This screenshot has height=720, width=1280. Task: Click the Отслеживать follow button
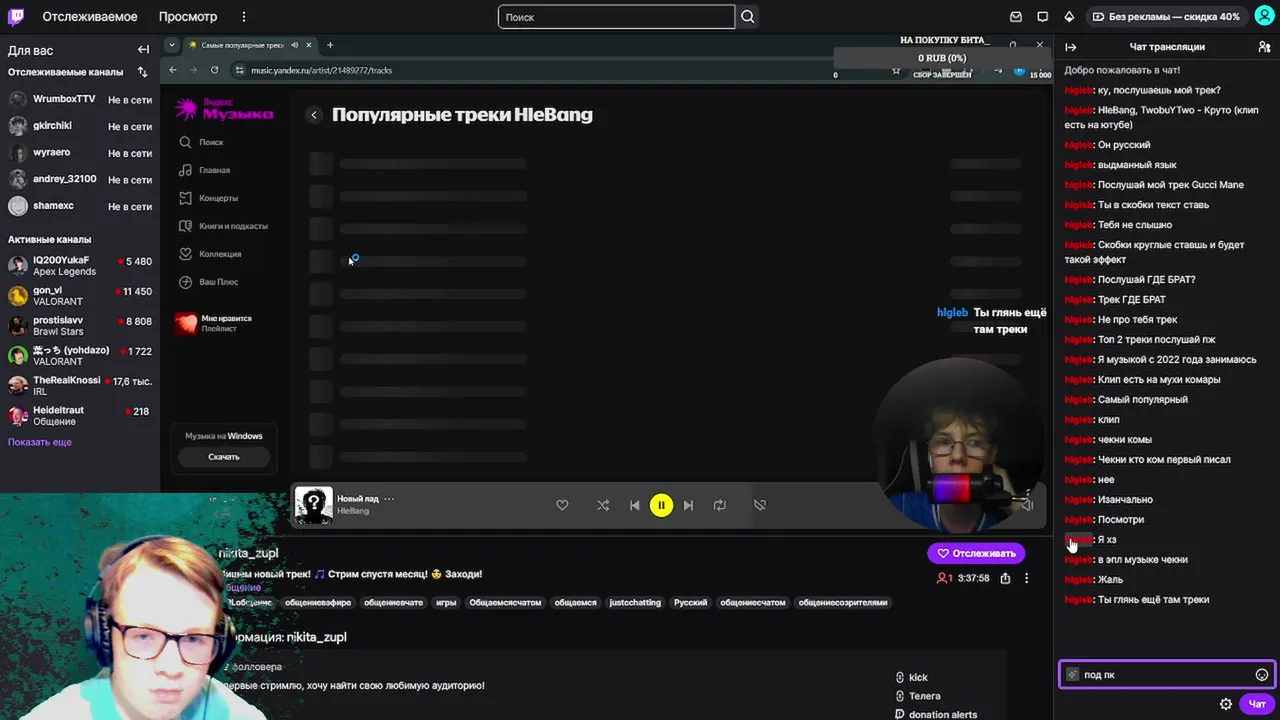(976, 553)
